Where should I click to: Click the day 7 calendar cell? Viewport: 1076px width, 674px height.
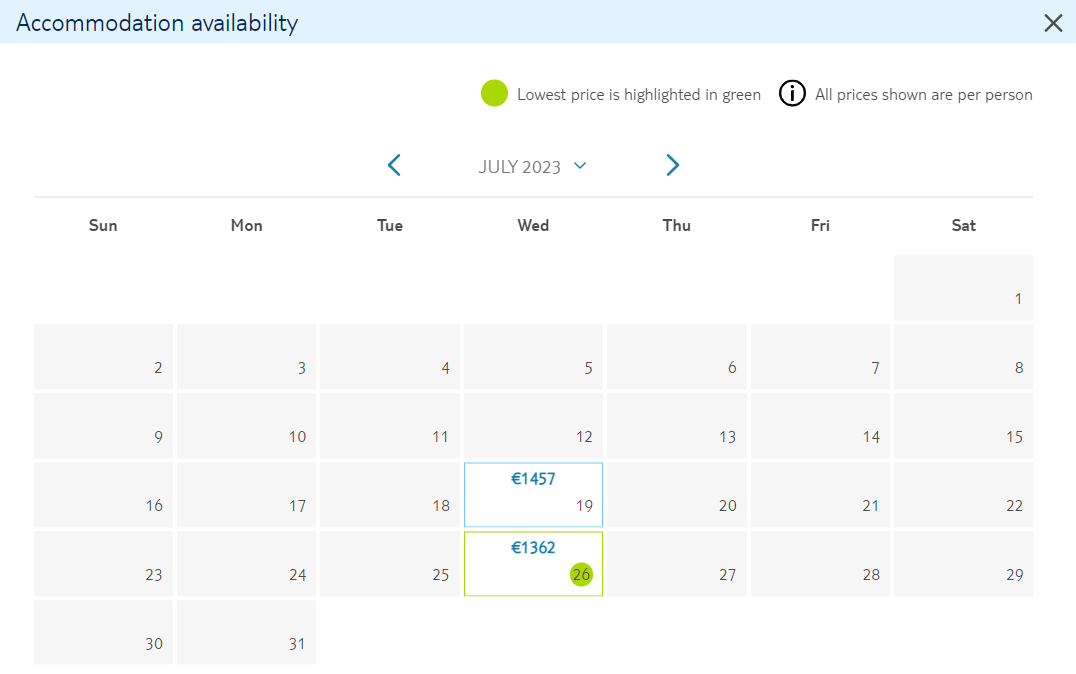point(820,357)
